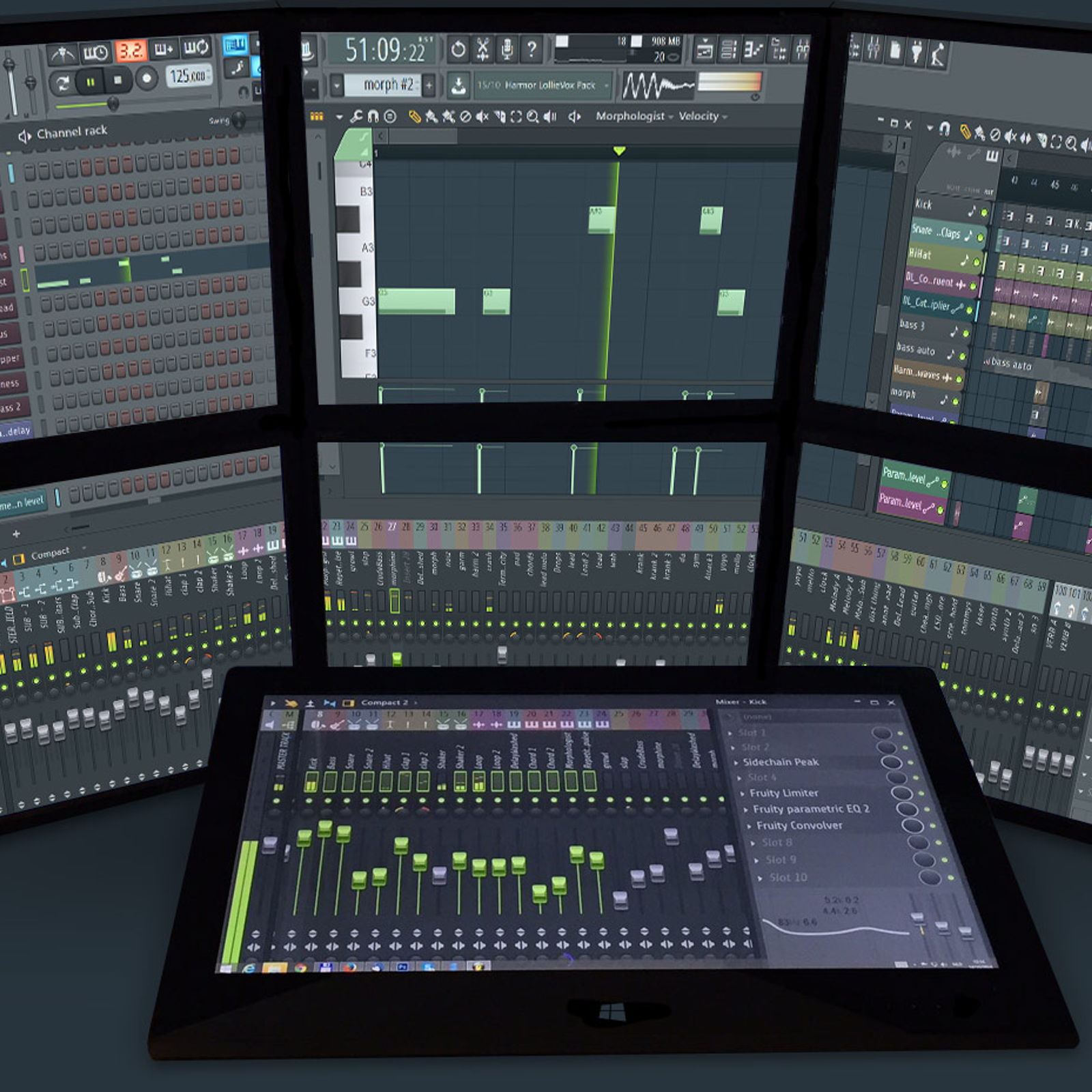Select the HiHat playlist track
This screenshot has width=1092, height=1092.
tap(945, 258)
